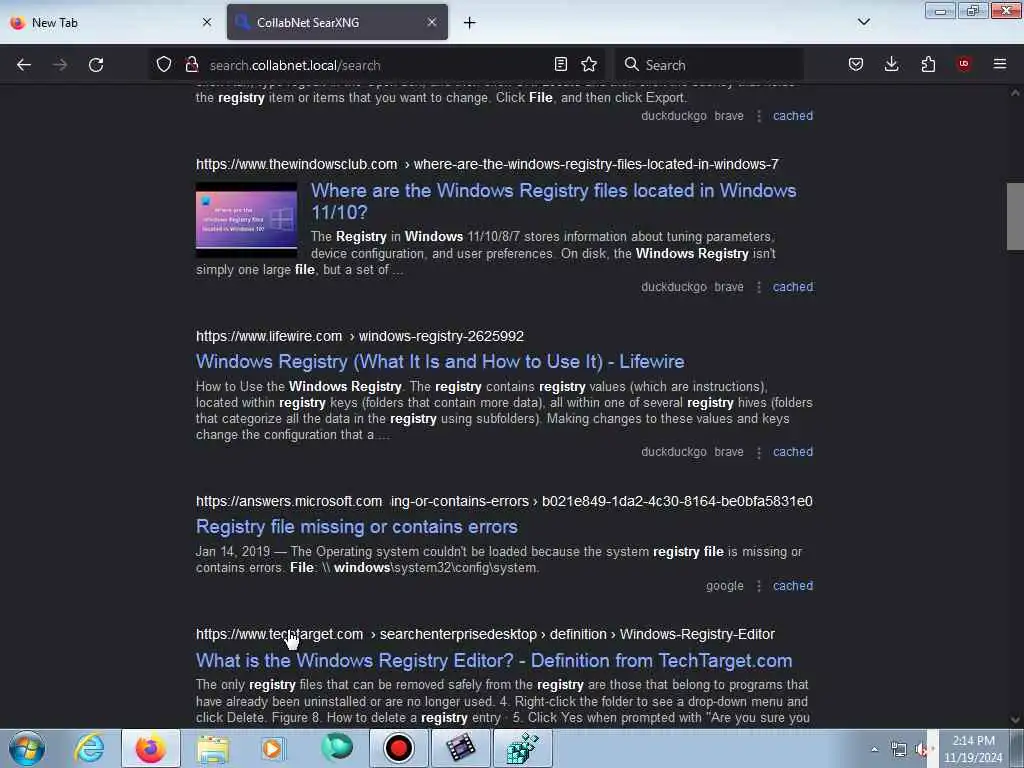Image resolution: width=1024 pixels, height=768 pixels.
Task: Open cached copy of answers.microsoft.com result
Action: click(793, 586)
